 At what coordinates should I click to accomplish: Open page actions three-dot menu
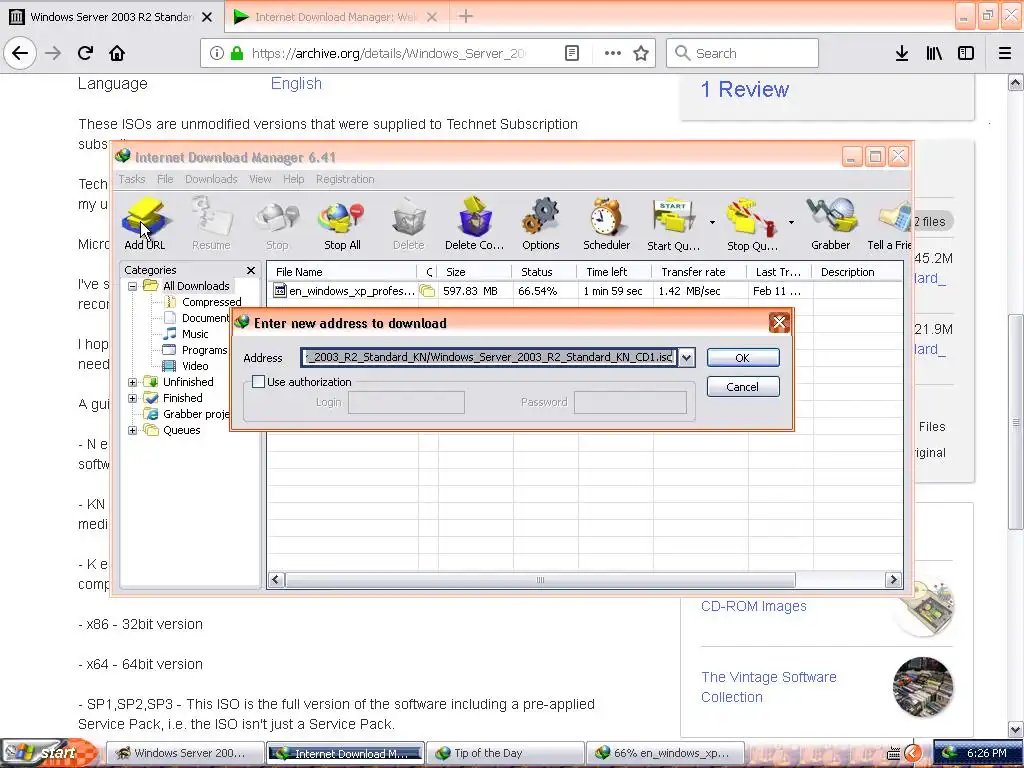(x=613, y=53)
